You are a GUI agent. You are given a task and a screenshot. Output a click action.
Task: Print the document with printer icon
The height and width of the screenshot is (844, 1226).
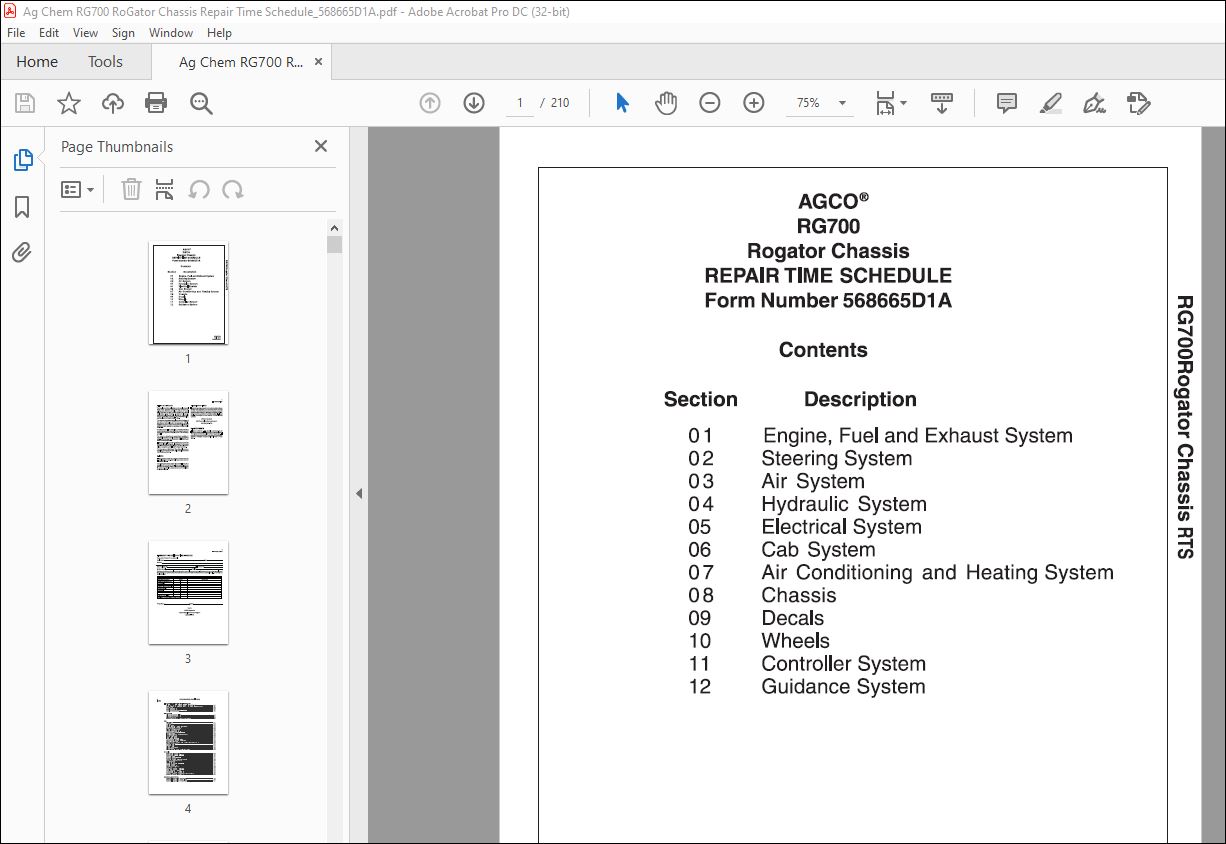[x=156, y=103]
